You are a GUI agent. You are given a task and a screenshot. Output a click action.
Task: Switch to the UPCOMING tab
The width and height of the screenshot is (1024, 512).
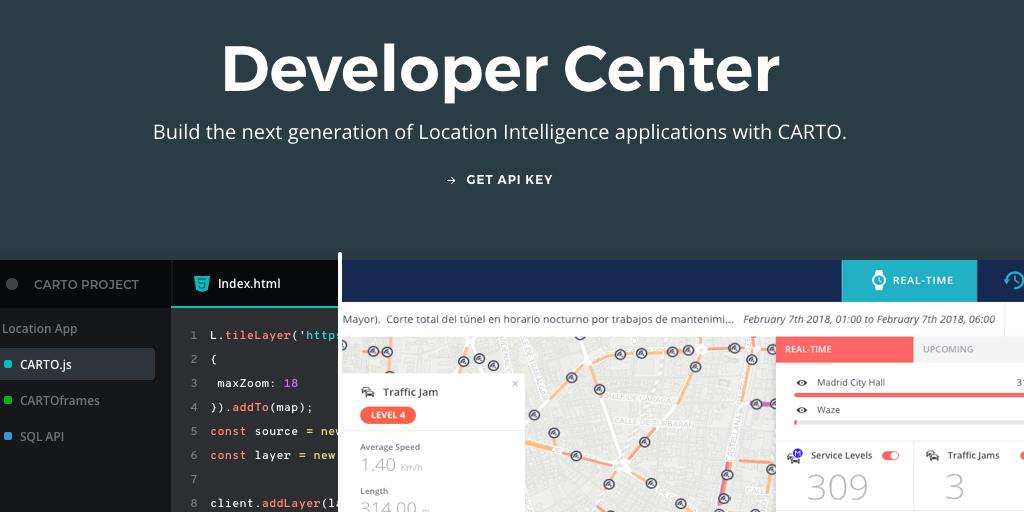click(x=948, y=349)
